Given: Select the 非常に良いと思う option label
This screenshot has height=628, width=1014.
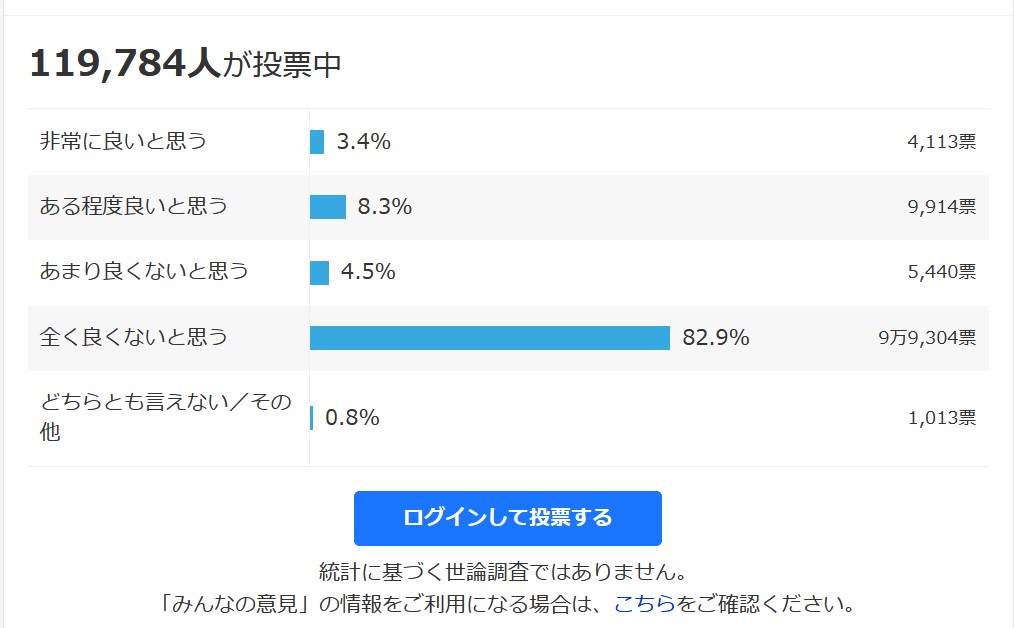Looking at the screenshot, I should 123,141.
